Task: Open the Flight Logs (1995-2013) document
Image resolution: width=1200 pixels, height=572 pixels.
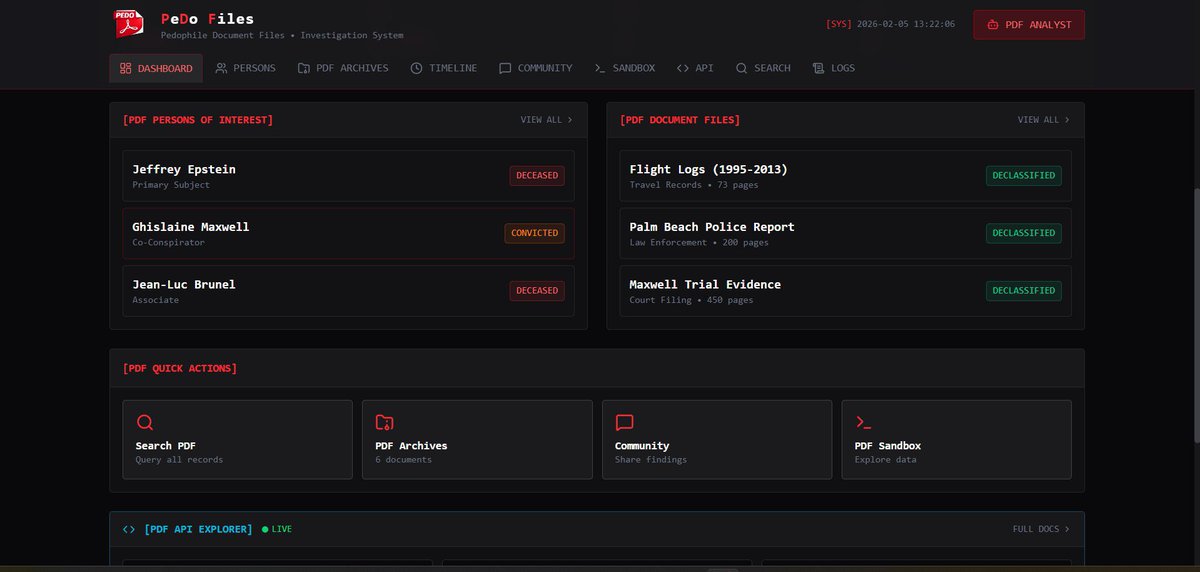Action: pyautogui.click(x=846, y=176)
